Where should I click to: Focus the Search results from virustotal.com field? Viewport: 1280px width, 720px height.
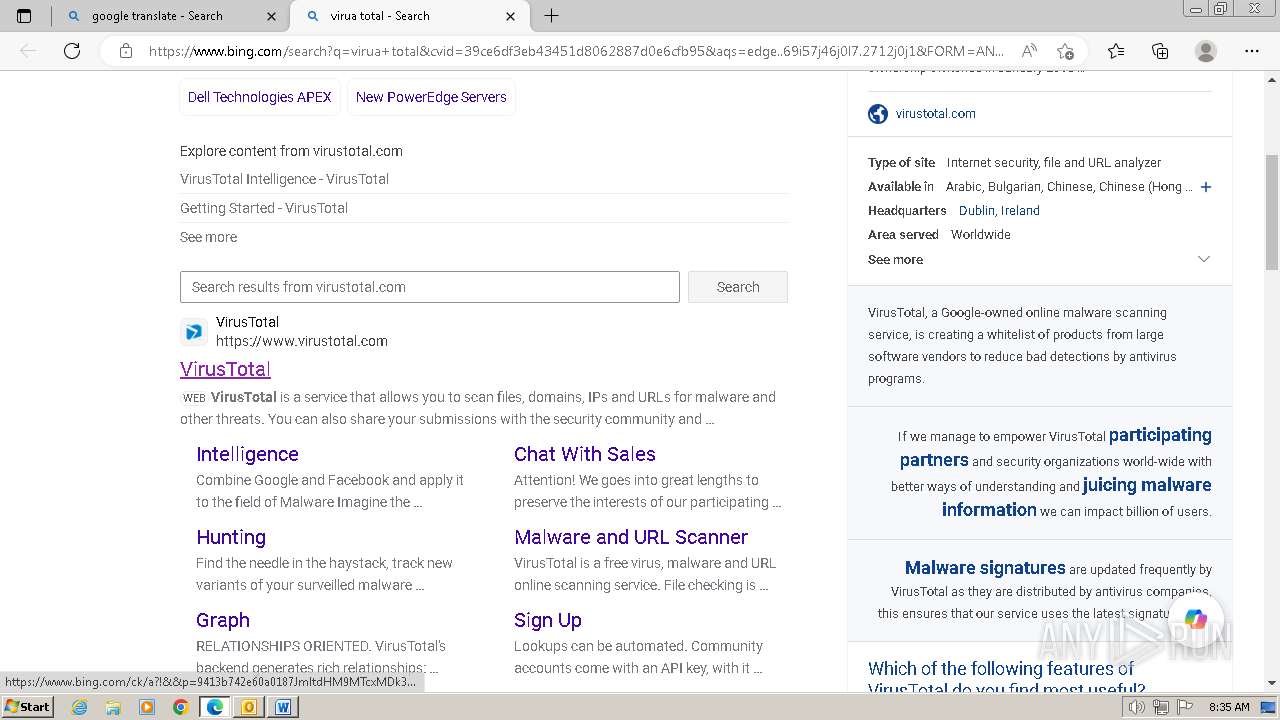point(430,287)
